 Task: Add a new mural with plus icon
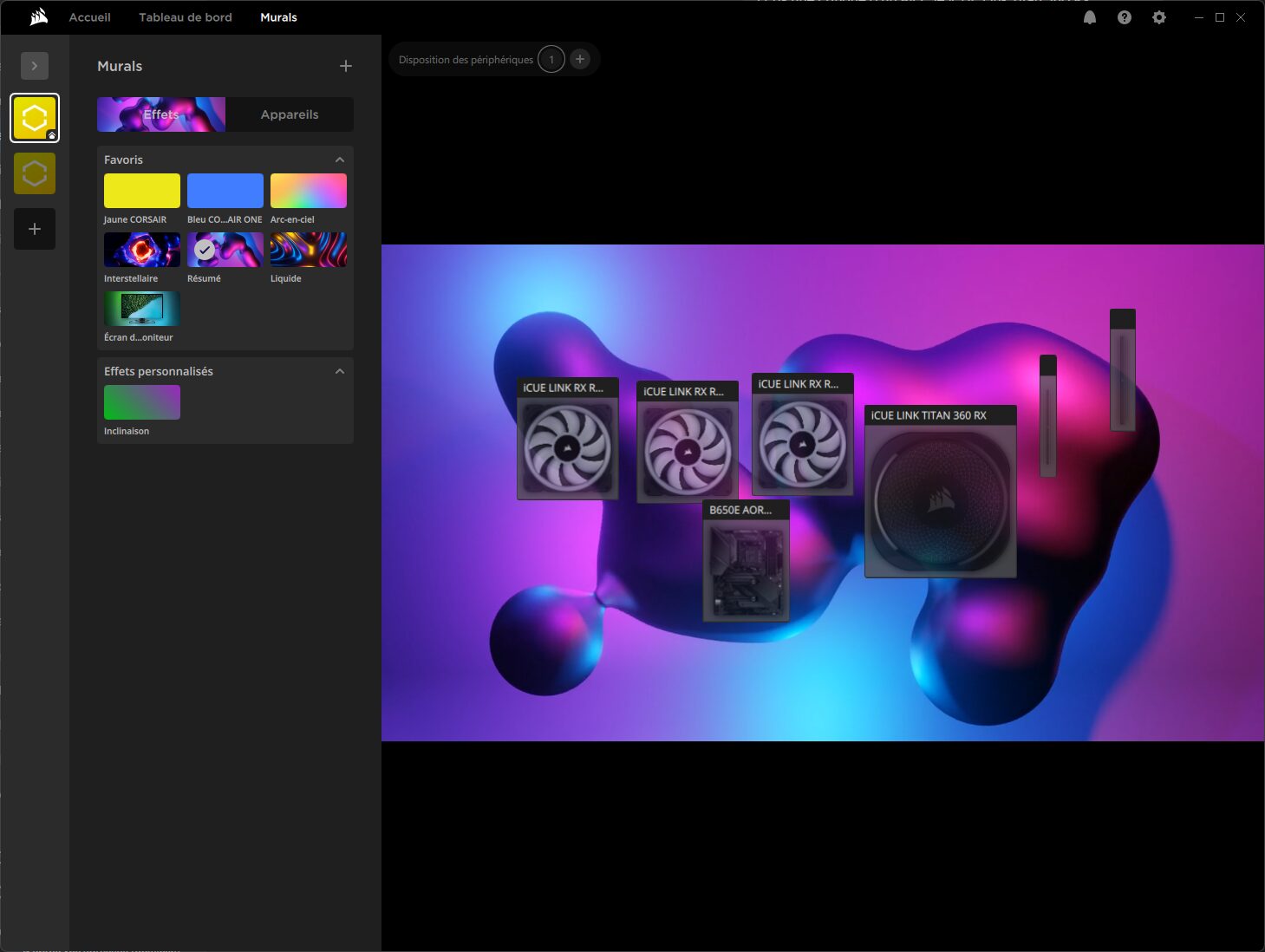click(346, 66)
